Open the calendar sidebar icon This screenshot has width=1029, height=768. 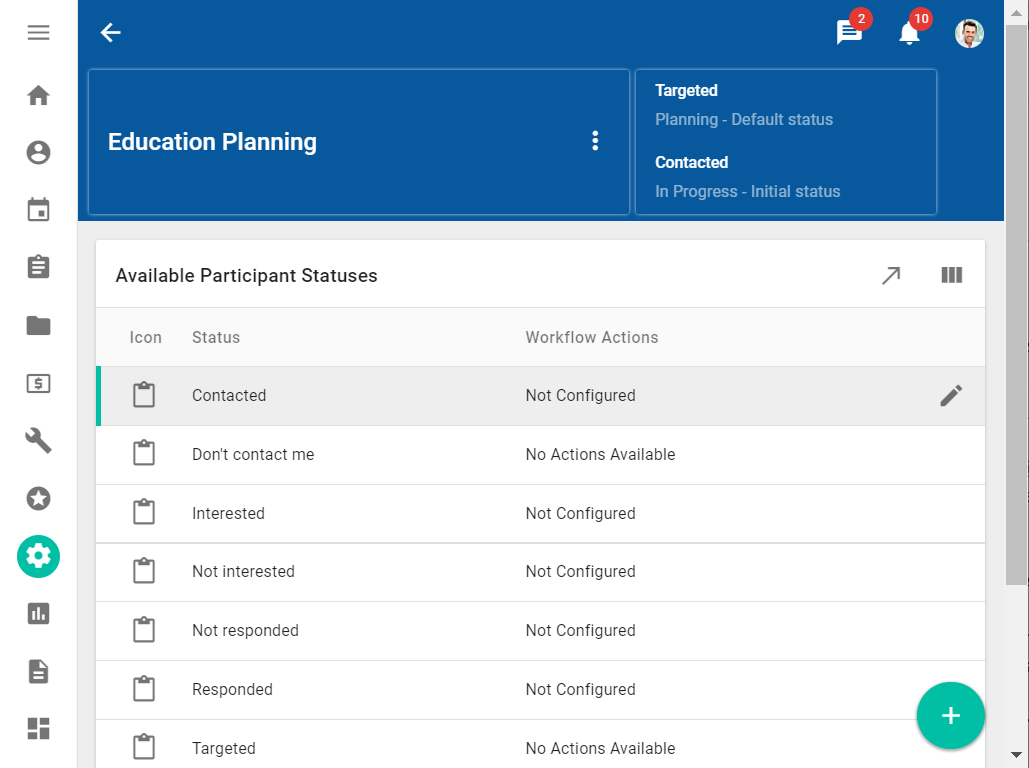coord(38,210)
